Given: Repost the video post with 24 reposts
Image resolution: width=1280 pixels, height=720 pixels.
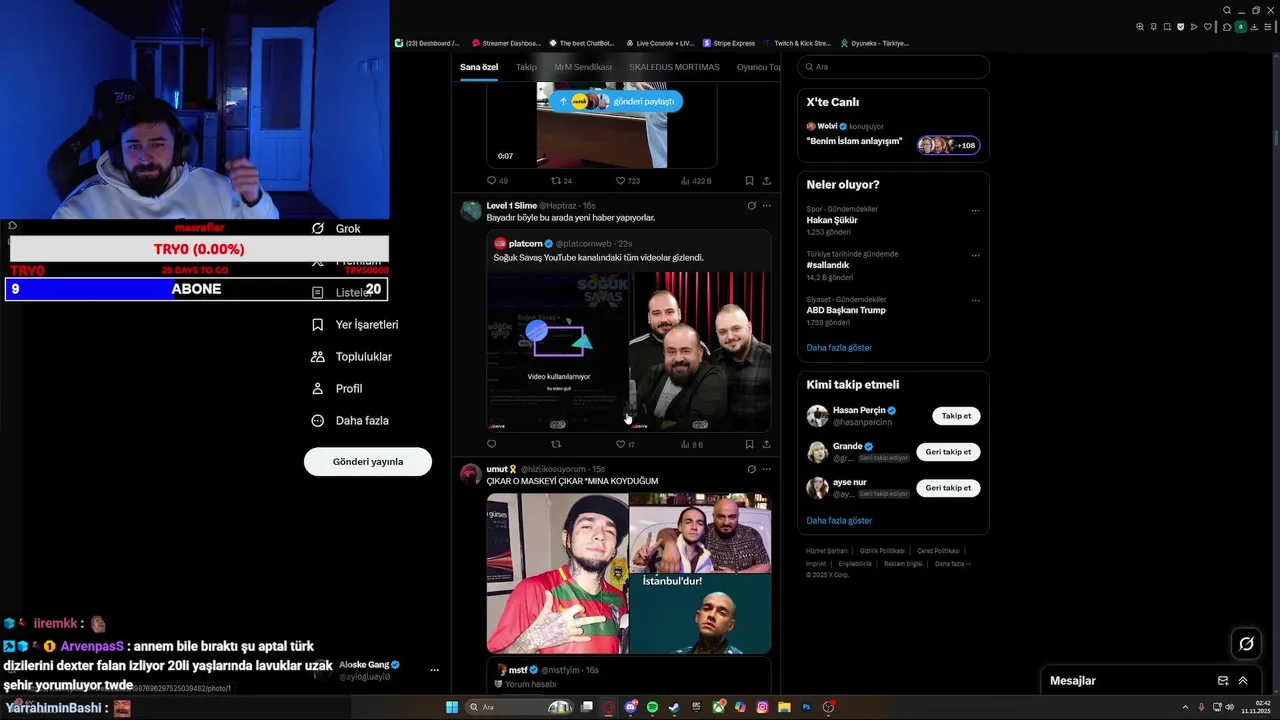Looking at the screenshot, I should 562,181.
